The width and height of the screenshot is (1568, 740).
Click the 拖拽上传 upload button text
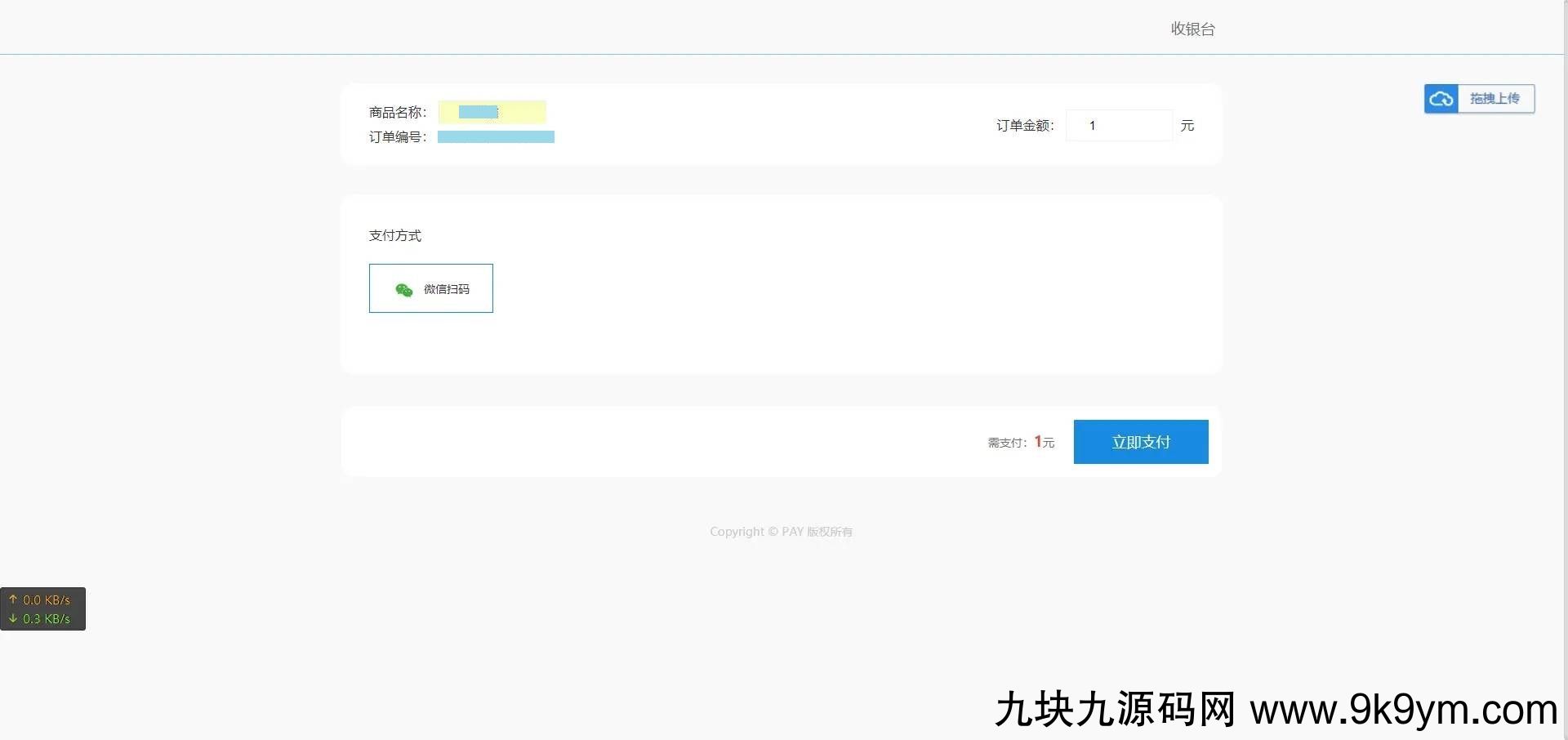1494,99
